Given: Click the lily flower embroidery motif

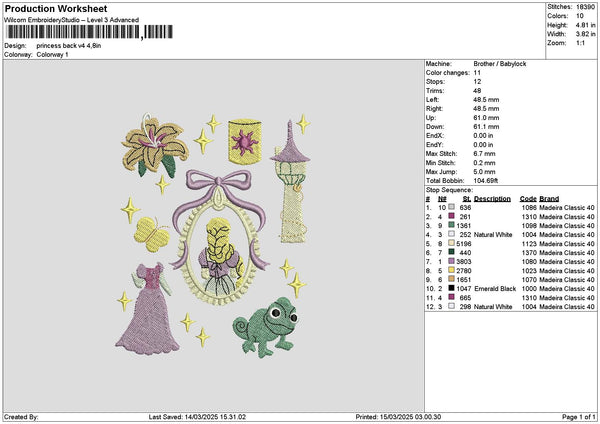Looking at the screenshot, I should click(x=154, y=145).
